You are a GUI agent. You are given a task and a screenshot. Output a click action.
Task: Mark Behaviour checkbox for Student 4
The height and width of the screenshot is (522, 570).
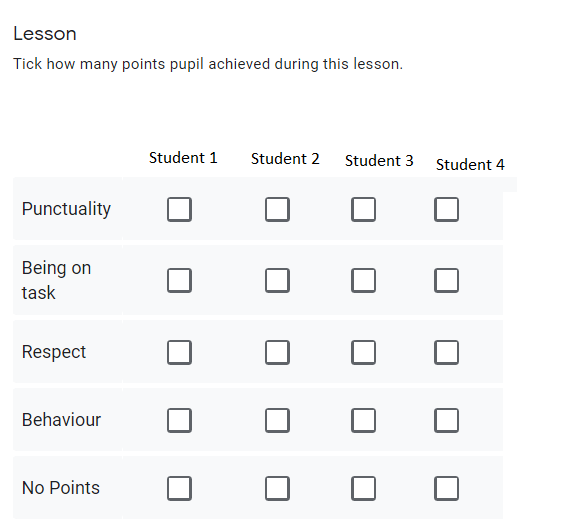click(446, 420)
